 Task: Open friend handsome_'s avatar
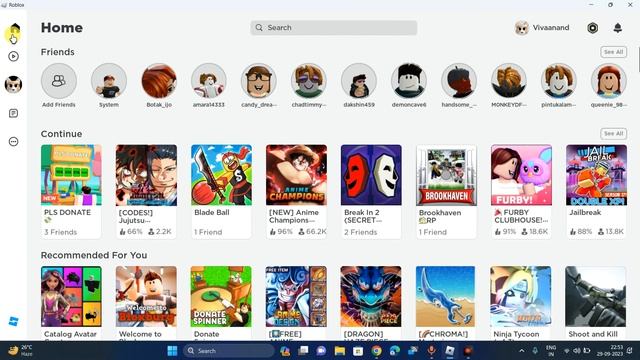tap(459, 81)
